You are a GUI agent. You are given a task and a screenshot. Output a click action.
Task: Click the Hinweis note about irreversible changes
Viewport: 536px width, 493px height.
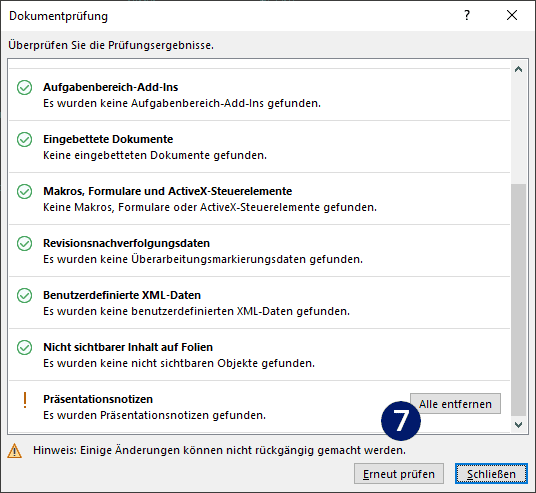tap(219, 450)
